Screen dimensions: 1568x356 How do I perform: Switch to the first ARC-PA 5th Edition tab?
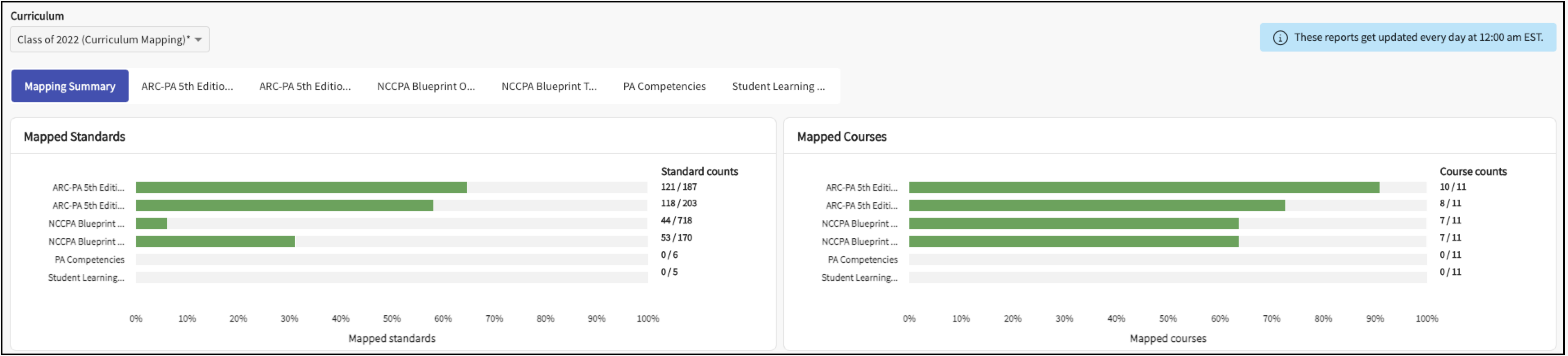187,86
